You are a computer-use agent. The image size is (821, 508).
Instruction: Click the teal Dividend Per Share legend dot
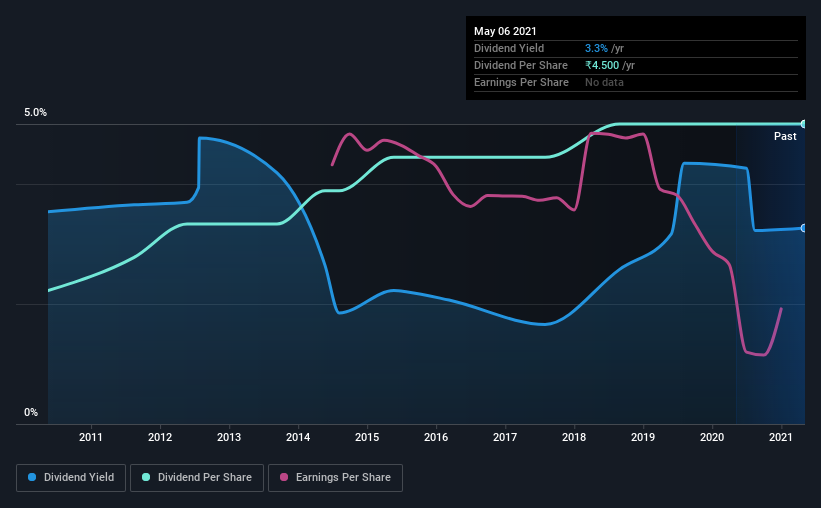pyautogui.click(x=146, y=477)
